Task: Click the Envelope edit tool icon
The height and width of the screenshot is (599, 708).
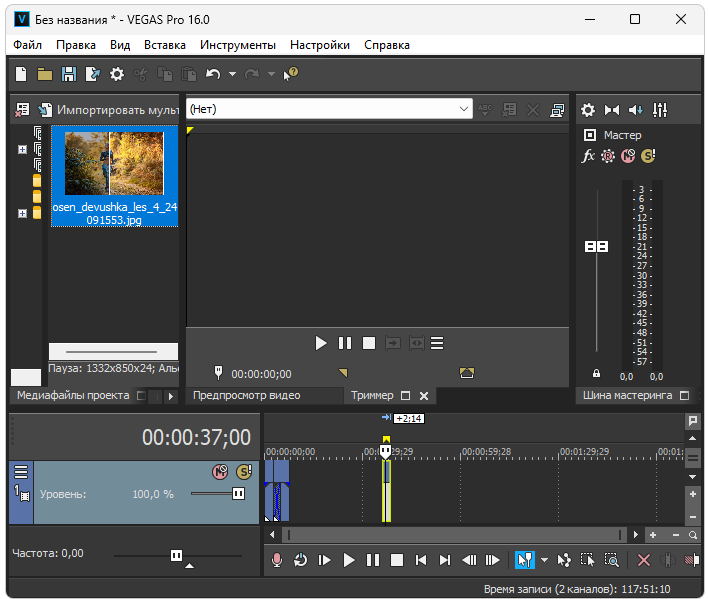Action: click(564, 561)
